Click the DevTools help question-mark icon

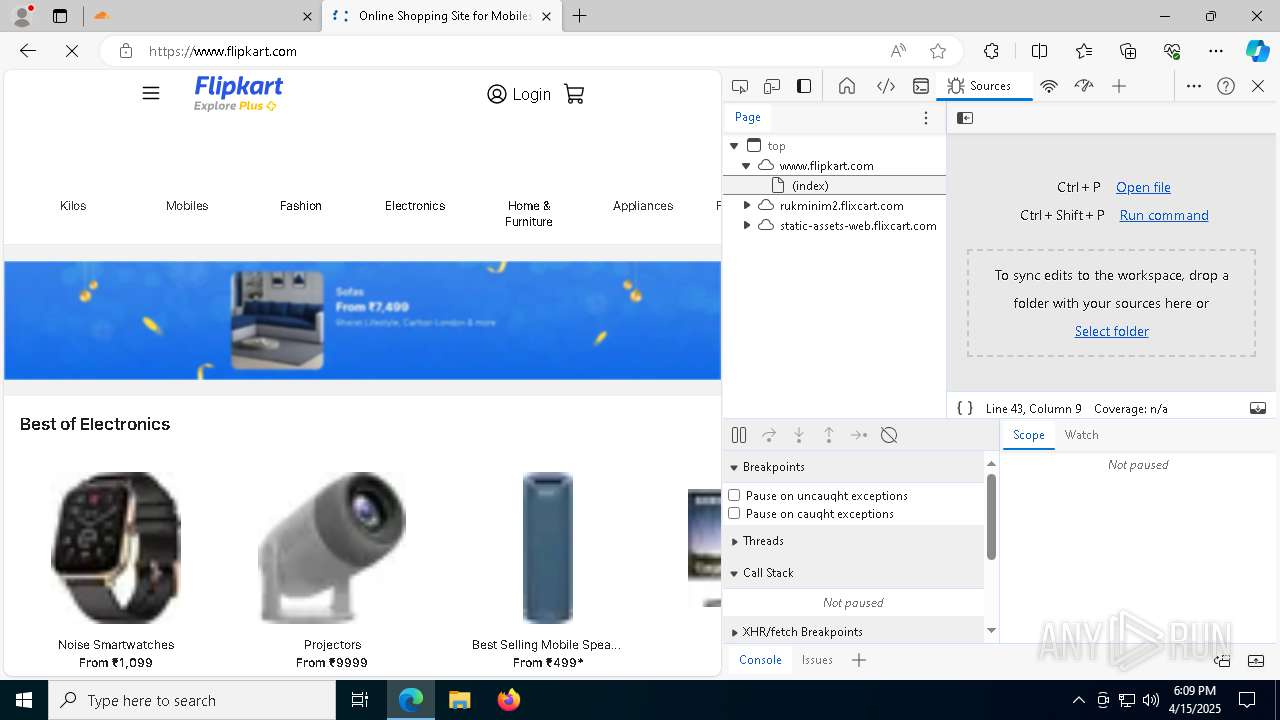[1226, 86]
